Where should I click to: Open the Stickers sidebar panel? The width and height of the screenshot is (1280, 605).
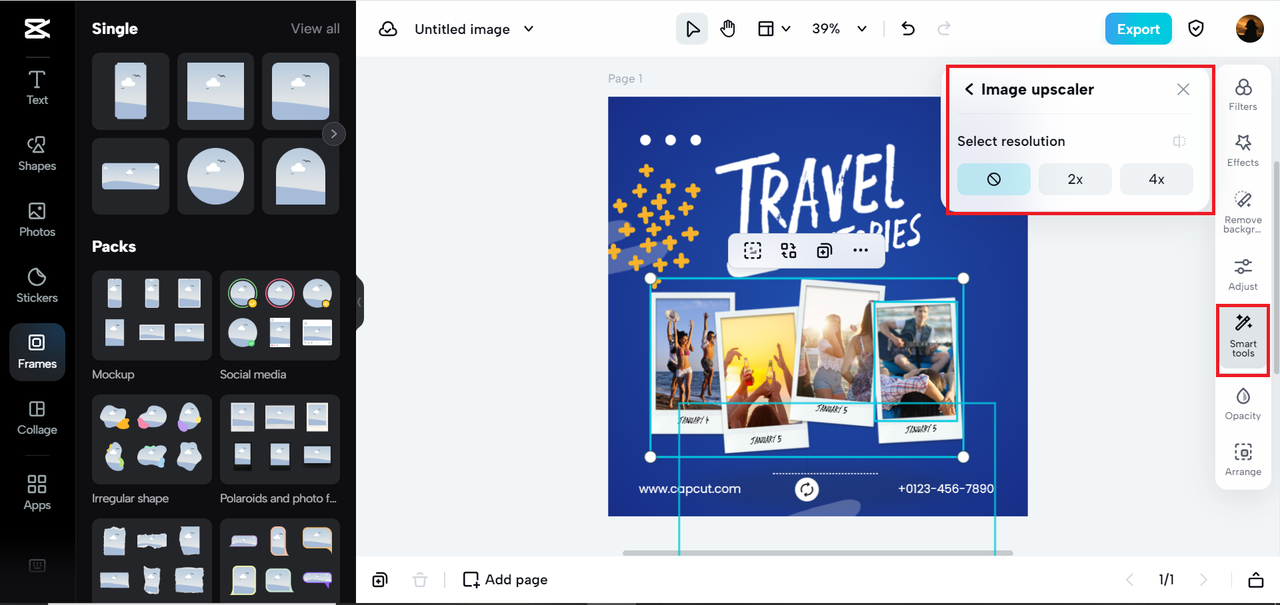(x=37, y=285)
